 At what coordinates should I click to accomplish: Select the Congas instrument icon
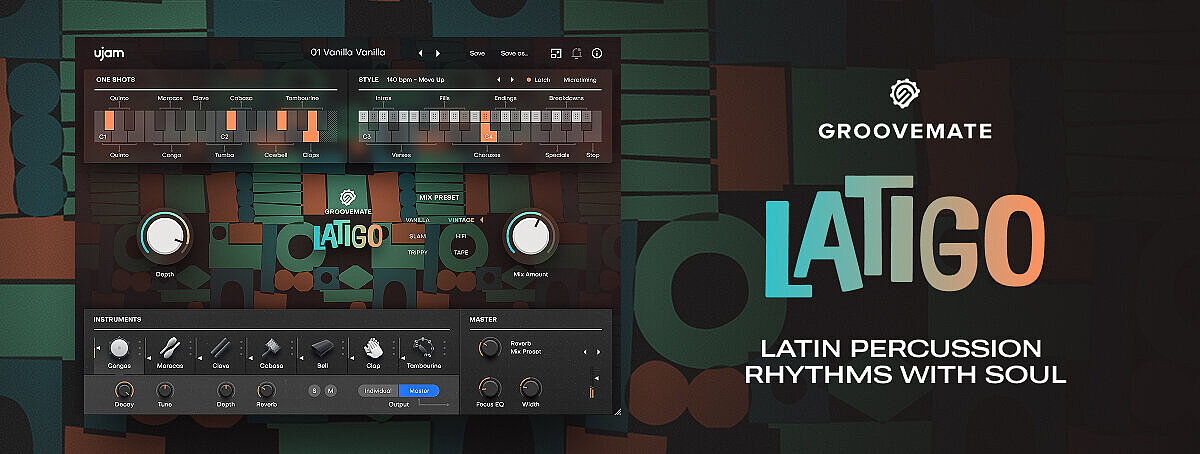click(120, 347)
